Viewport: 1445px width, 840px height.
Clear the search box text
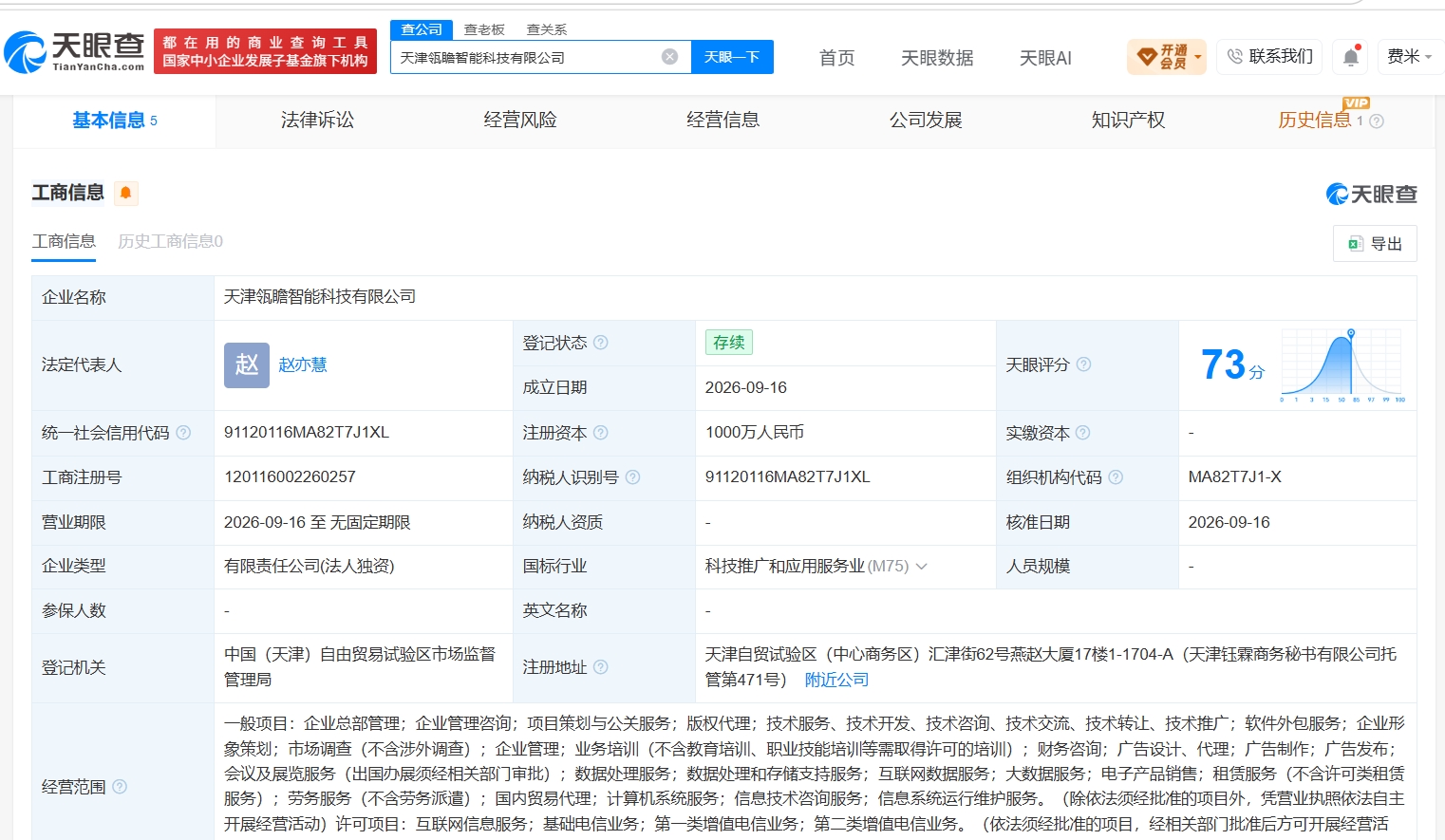(x=669, y=57)
